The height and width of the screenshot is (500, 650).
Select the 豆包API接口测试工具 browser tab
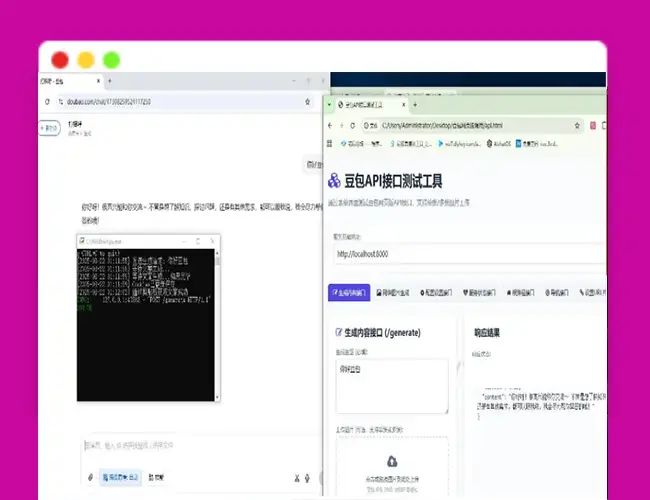pyautogui.click(x=371, y=105)
